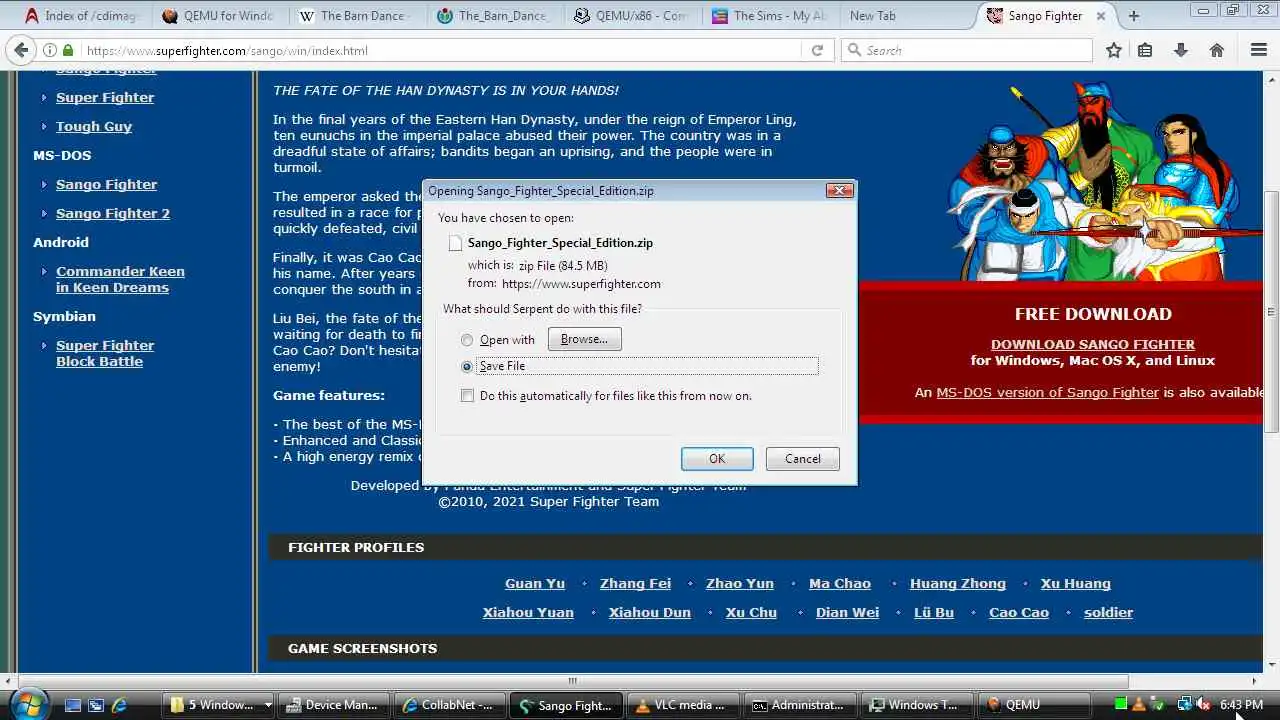The image size is (1280, 720).
Task: Open Lü Bu fighter profile
Action: pos(934,612)
